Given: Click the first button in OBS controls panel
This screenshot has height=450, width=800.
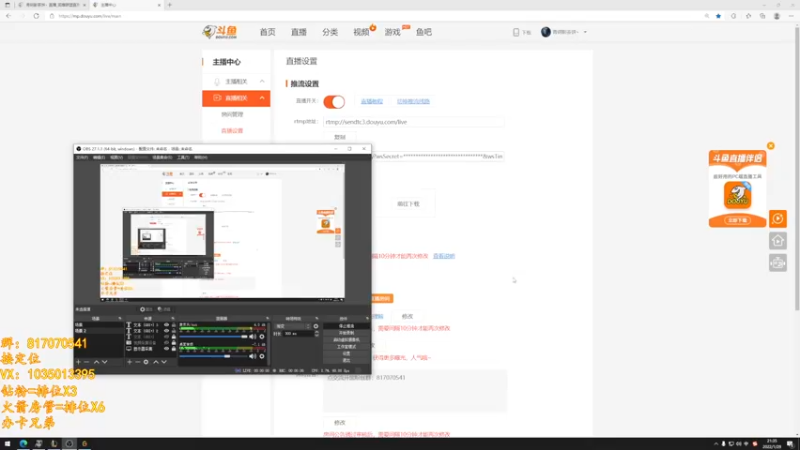Looking at the screenshot, I should click(x=346, y=326).
